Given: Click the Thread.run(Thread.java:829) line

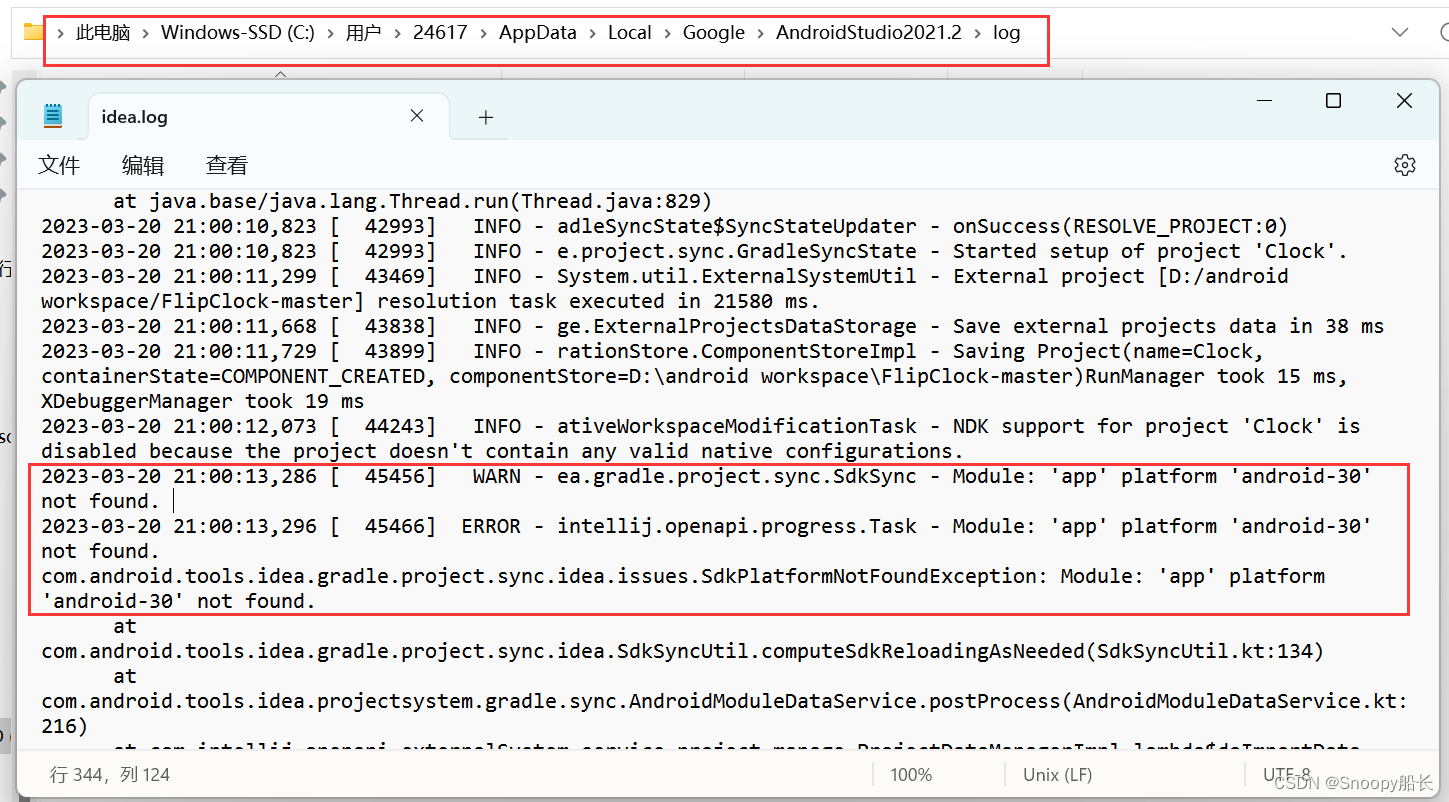Looking at the screenshot, I should point(412,201).
